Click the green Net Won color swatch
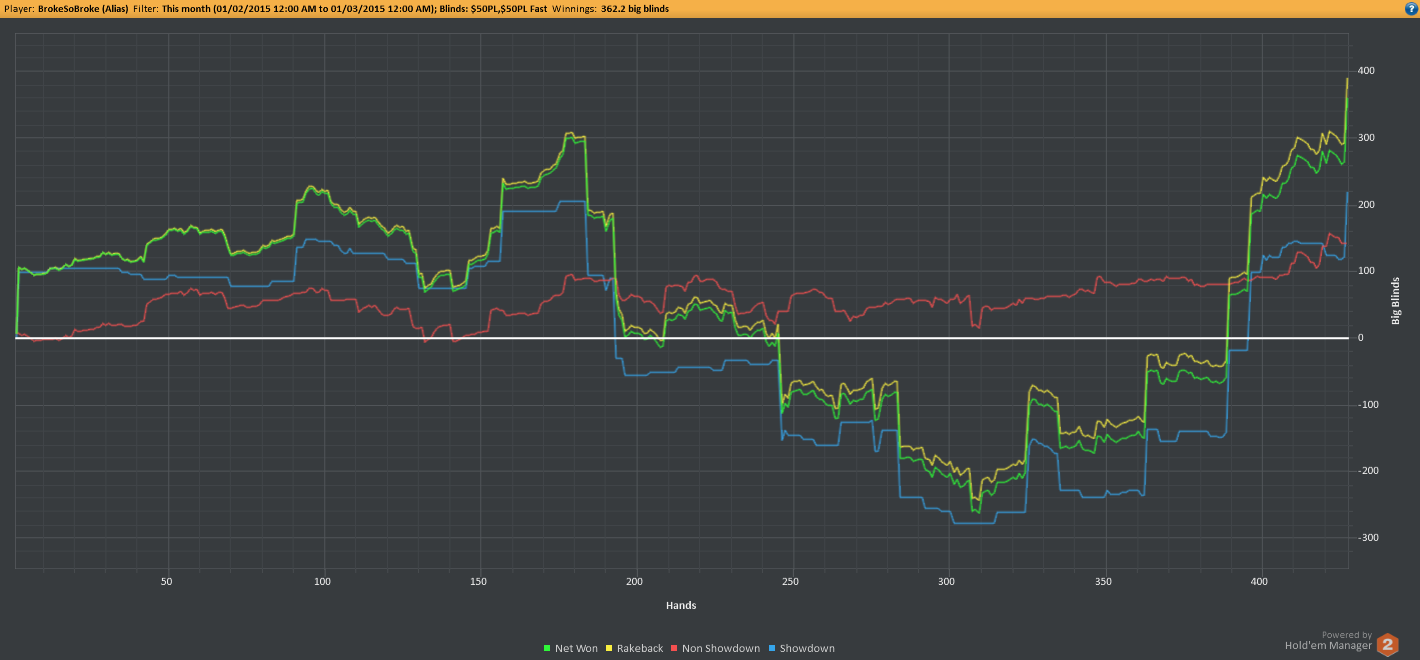The width and height of the screenshot is (1420, 660). (547, 649)
